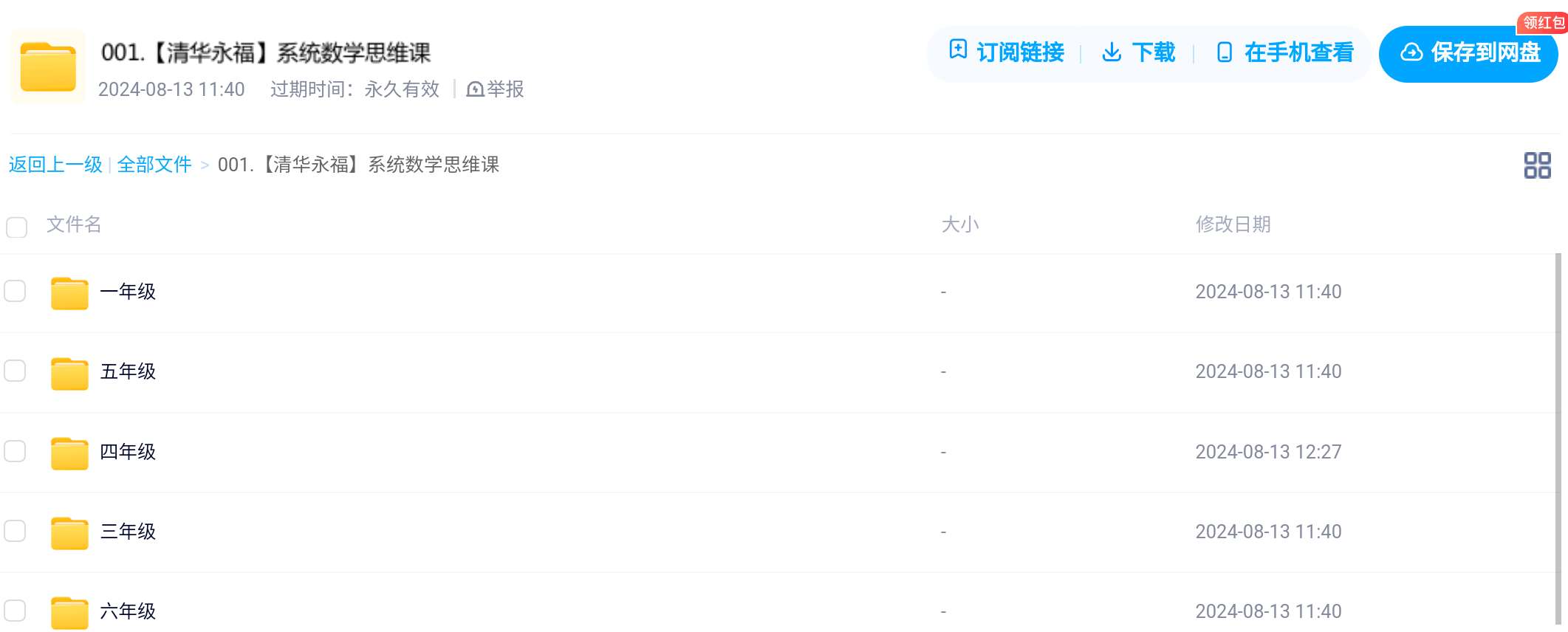Viewport: 1568px width, 632px height.
Task: Sort by 修改日期 column header
Action: click(1233, 224)
